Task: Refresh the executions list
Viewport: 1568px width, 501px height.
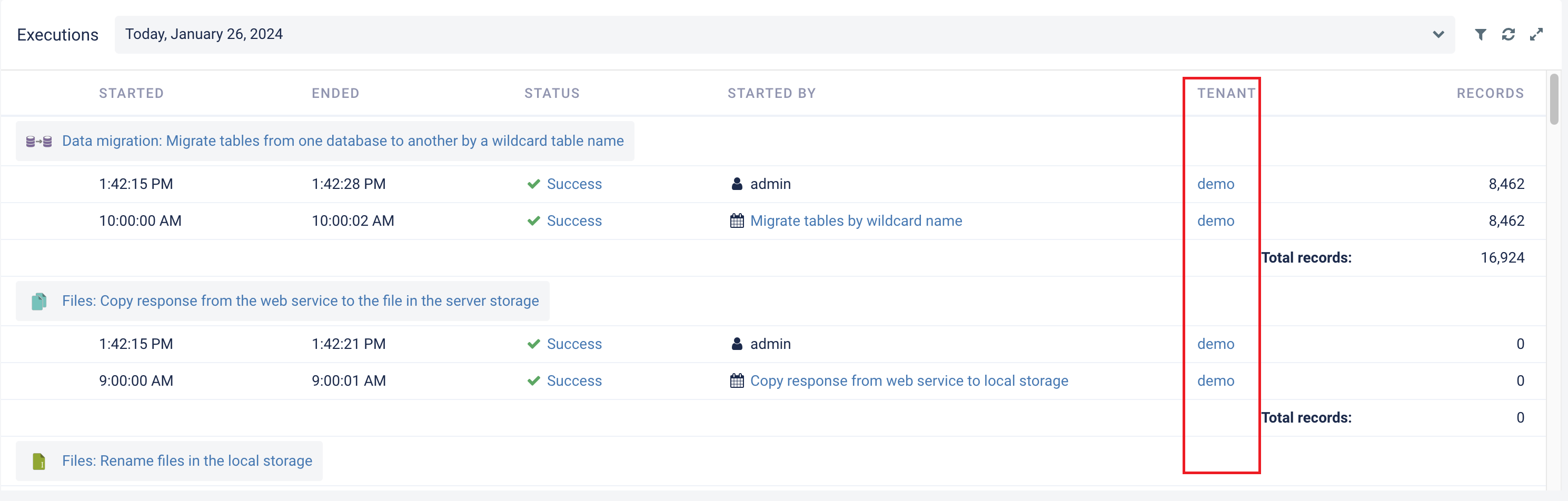Action: coord(1509,35)
